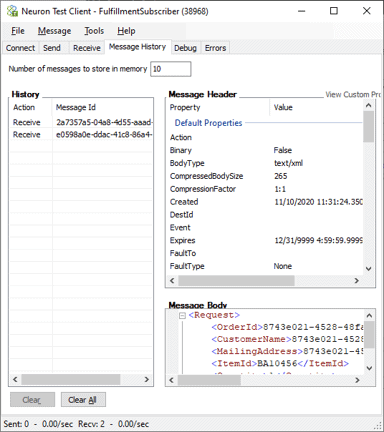Open the Errors tab
Screen dimensions: 384x432
215,48
